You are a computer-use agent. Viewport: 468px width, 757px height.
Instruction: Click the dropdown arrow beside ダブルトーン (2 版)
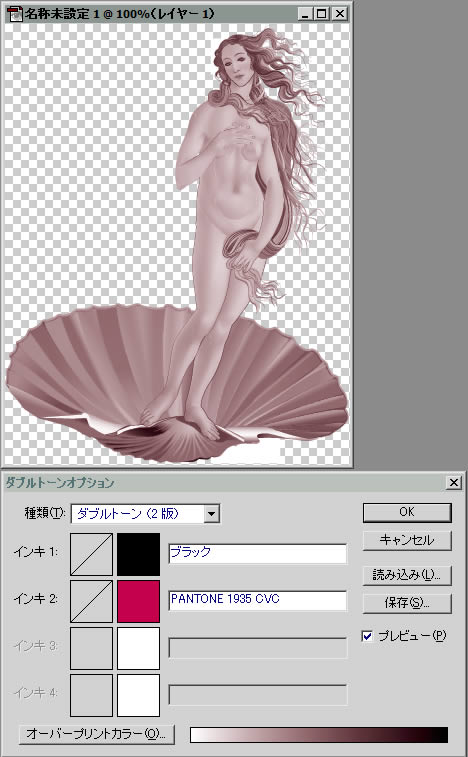click(212, 514)
